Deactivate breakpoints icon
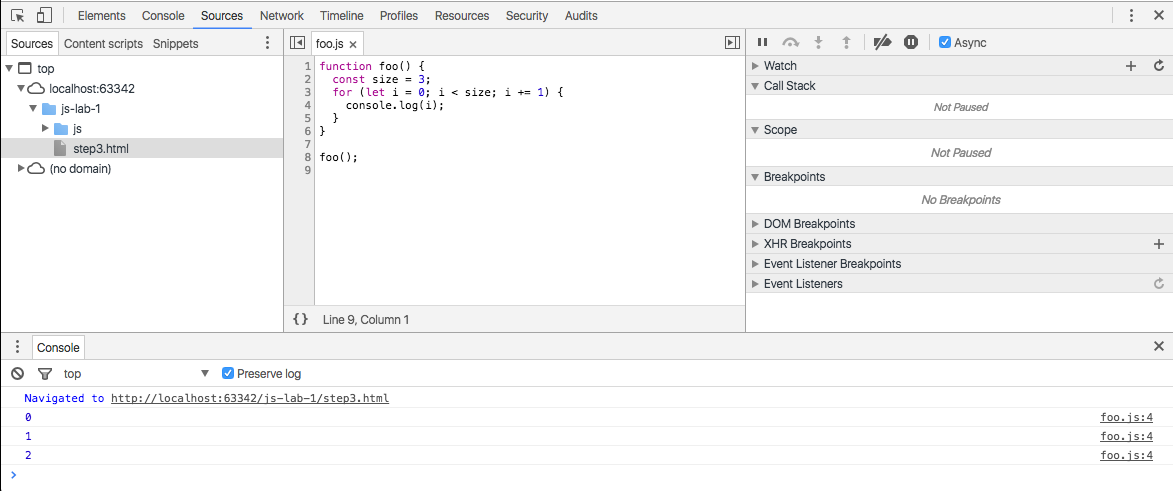 (882, 43)
